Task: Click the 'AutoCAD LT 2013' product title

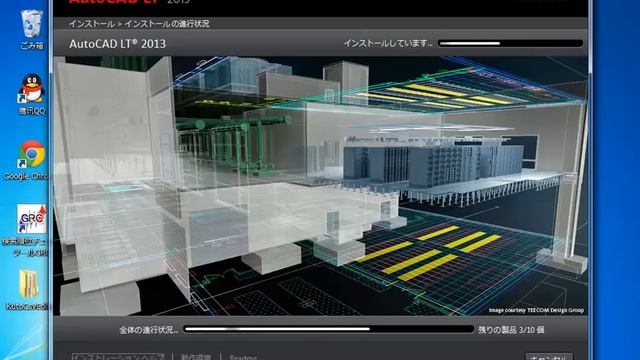Action: (x=118, y=44)
